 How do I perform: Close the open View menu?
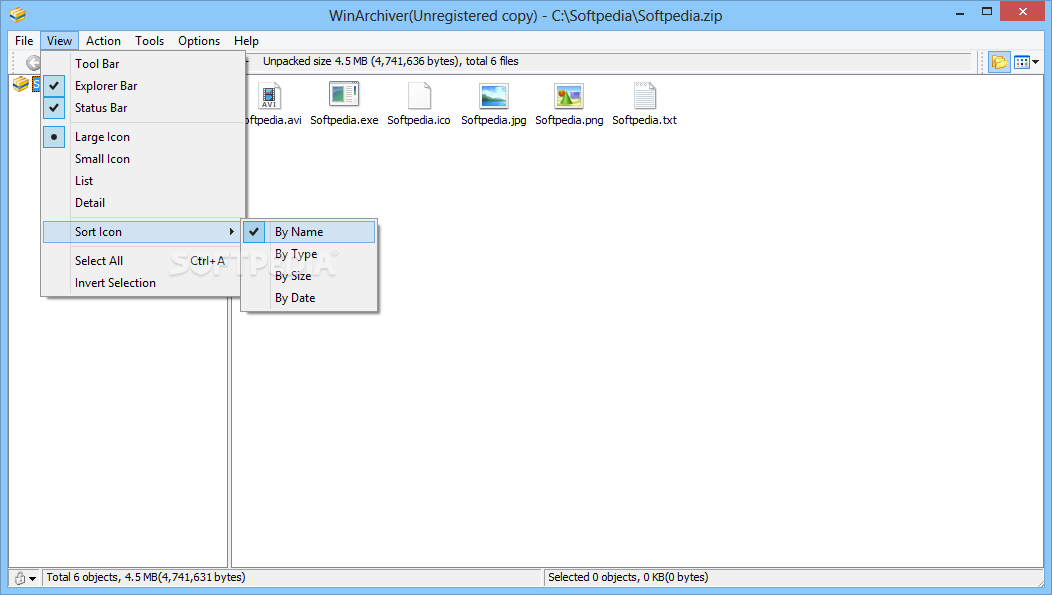(x=59, y=41)
